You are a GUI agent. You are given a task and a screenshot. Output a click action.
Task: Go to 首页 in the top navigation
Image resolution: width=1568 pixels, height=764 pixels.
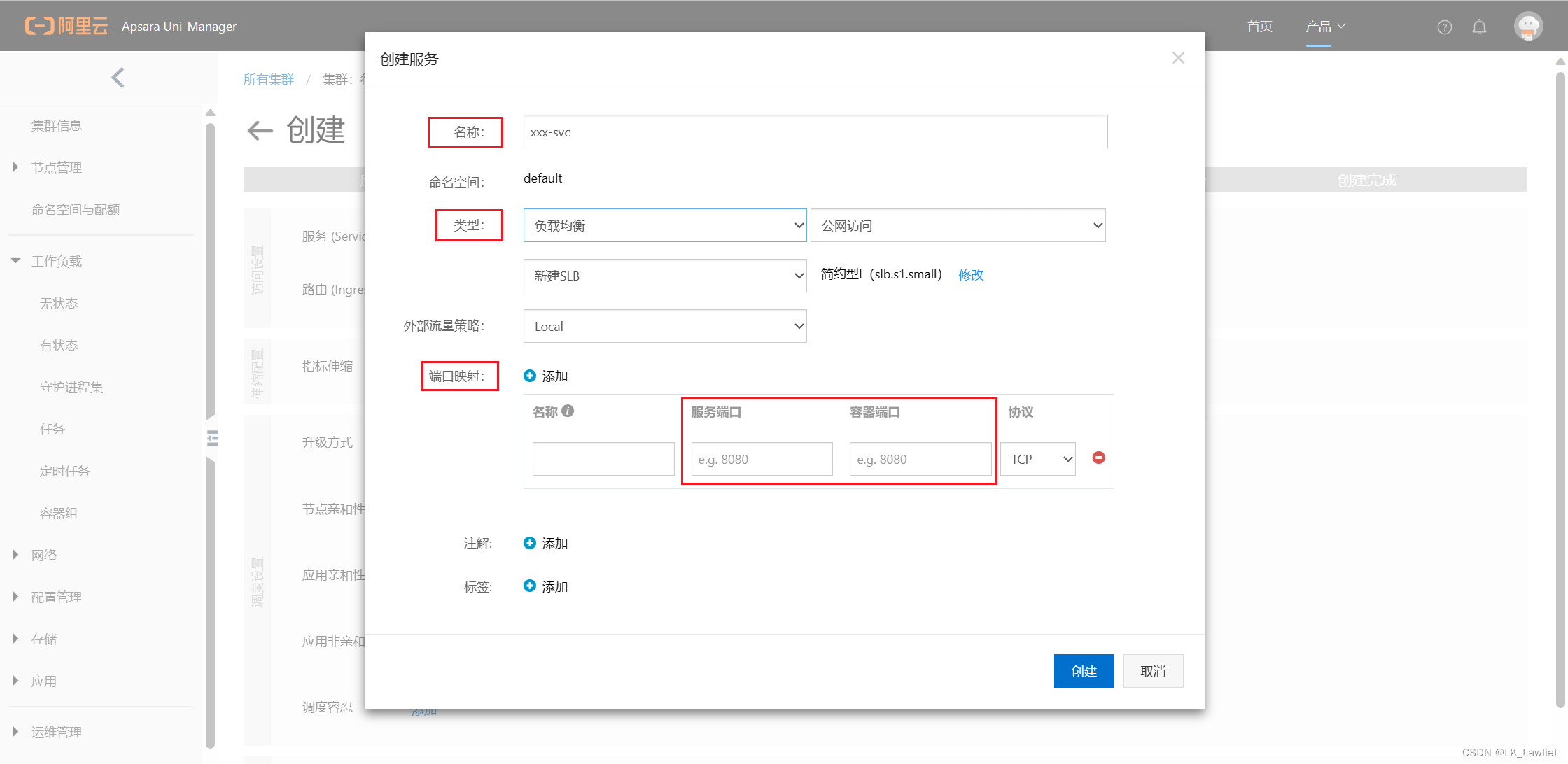[x=1260, y=27]
